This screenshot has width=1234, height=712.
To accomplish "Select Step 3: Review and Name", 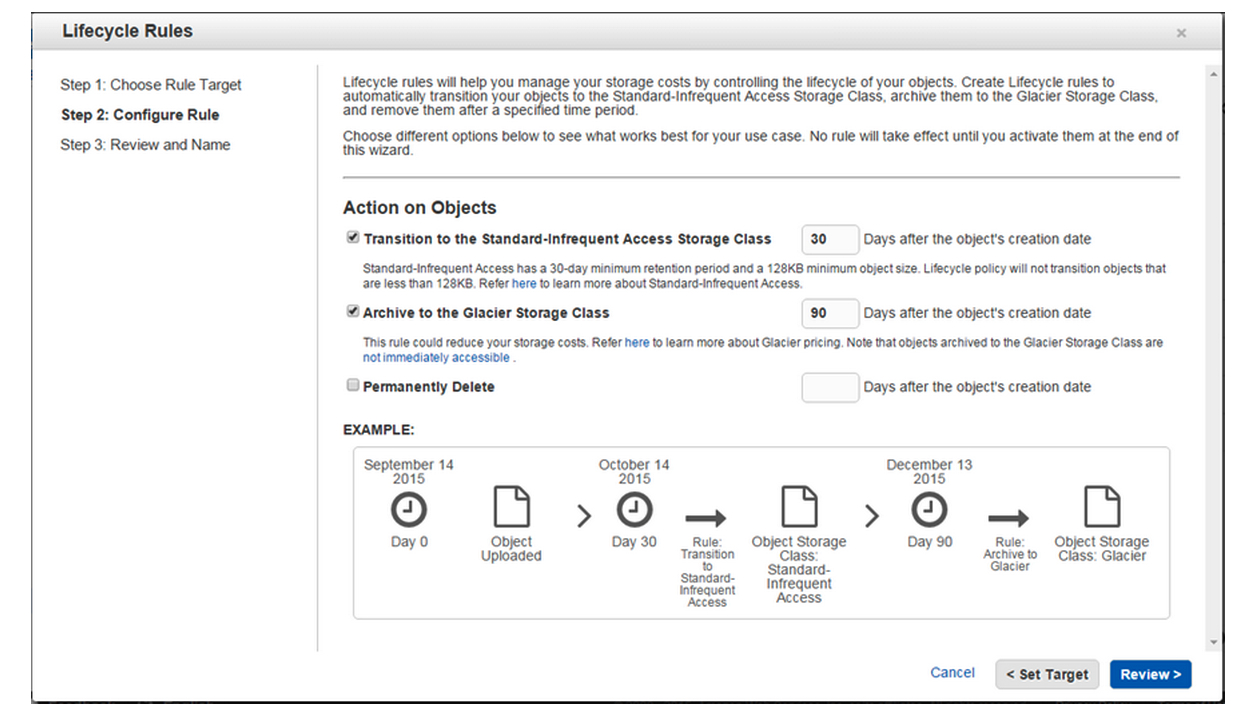I will tap(145, 145).
